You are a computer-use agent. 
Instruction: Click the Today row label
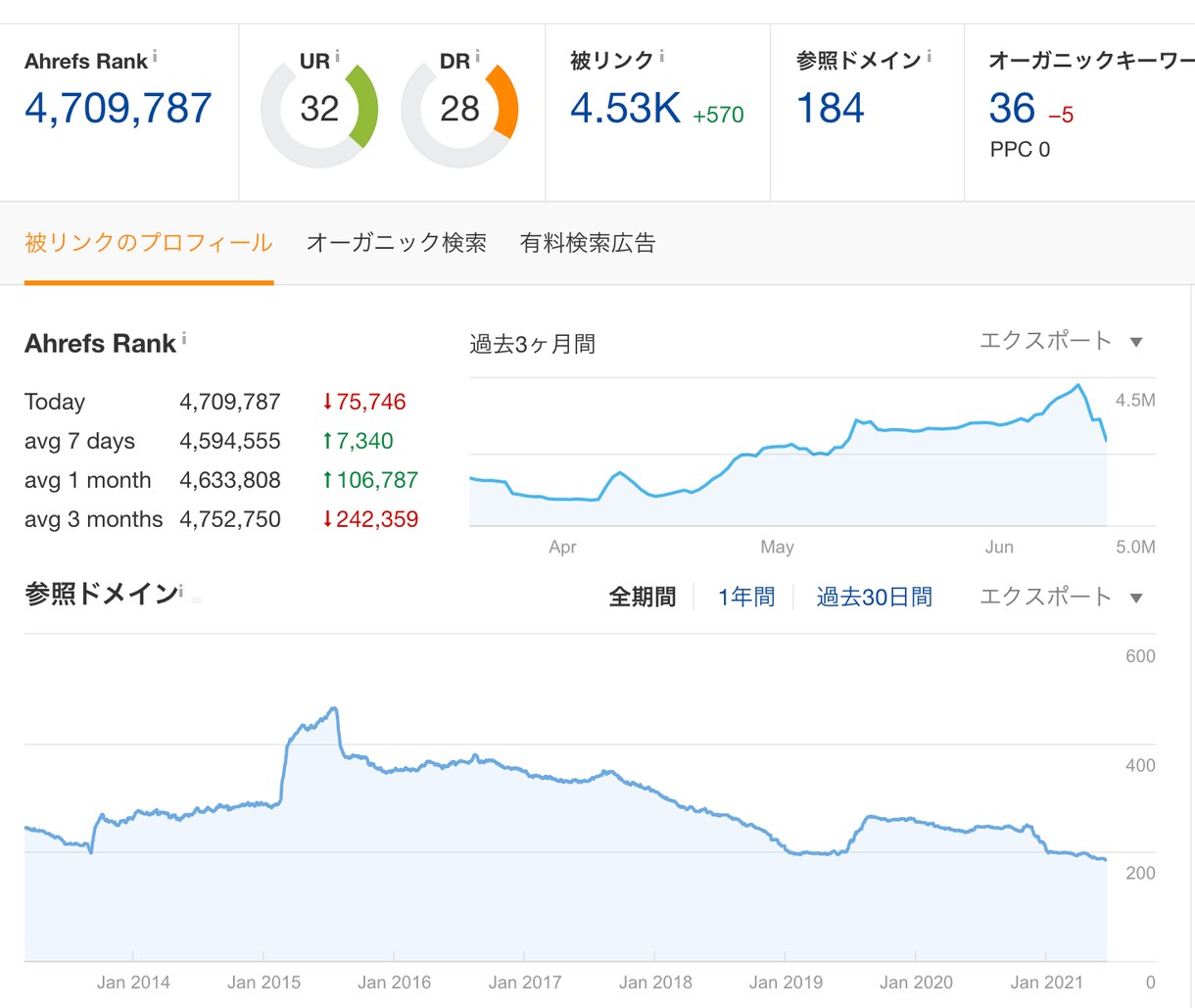point(55,402)
